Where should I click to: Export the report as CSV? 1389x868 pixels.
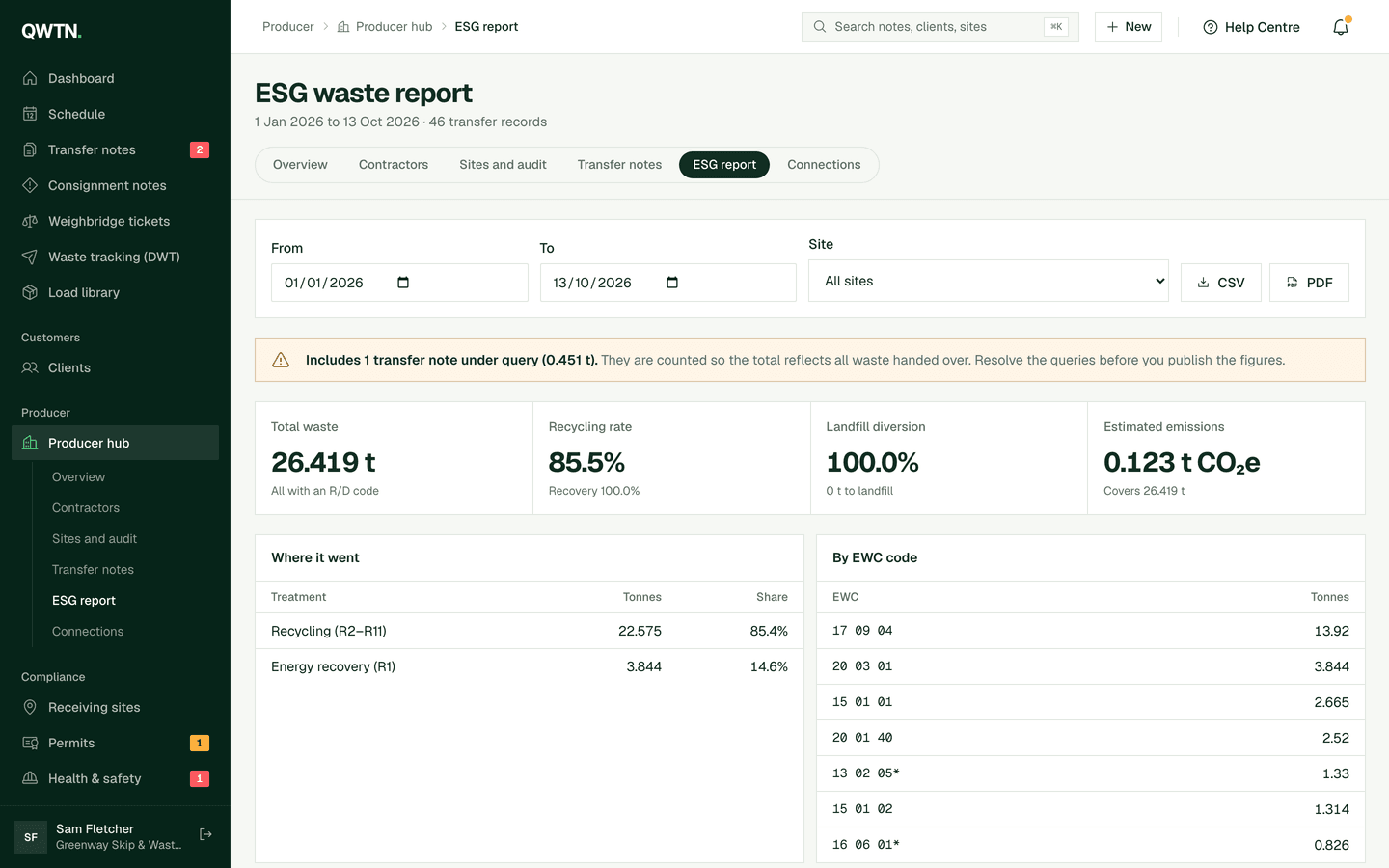point(1221,283)
